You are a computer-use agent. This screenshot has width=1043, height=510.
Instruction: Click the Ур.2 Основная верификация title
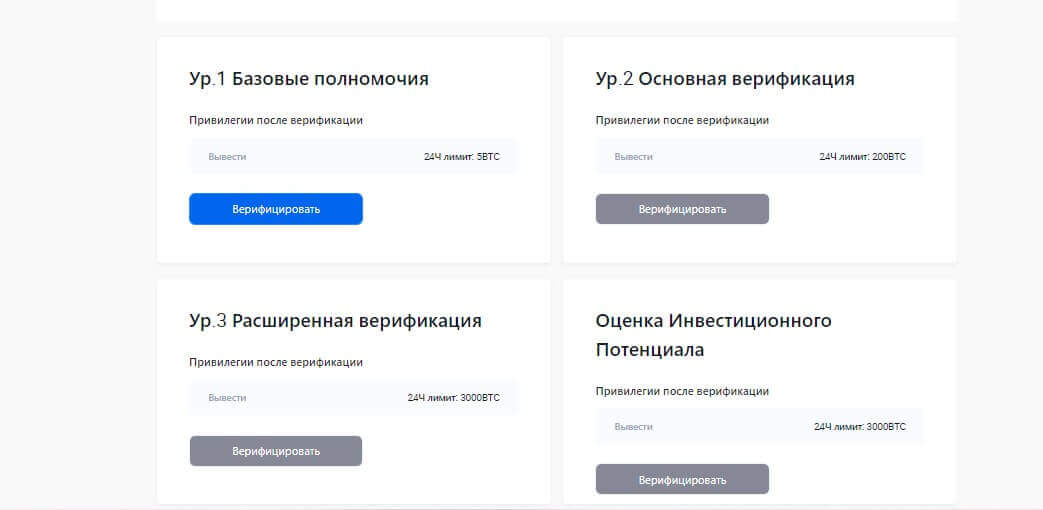click(725, 79)
